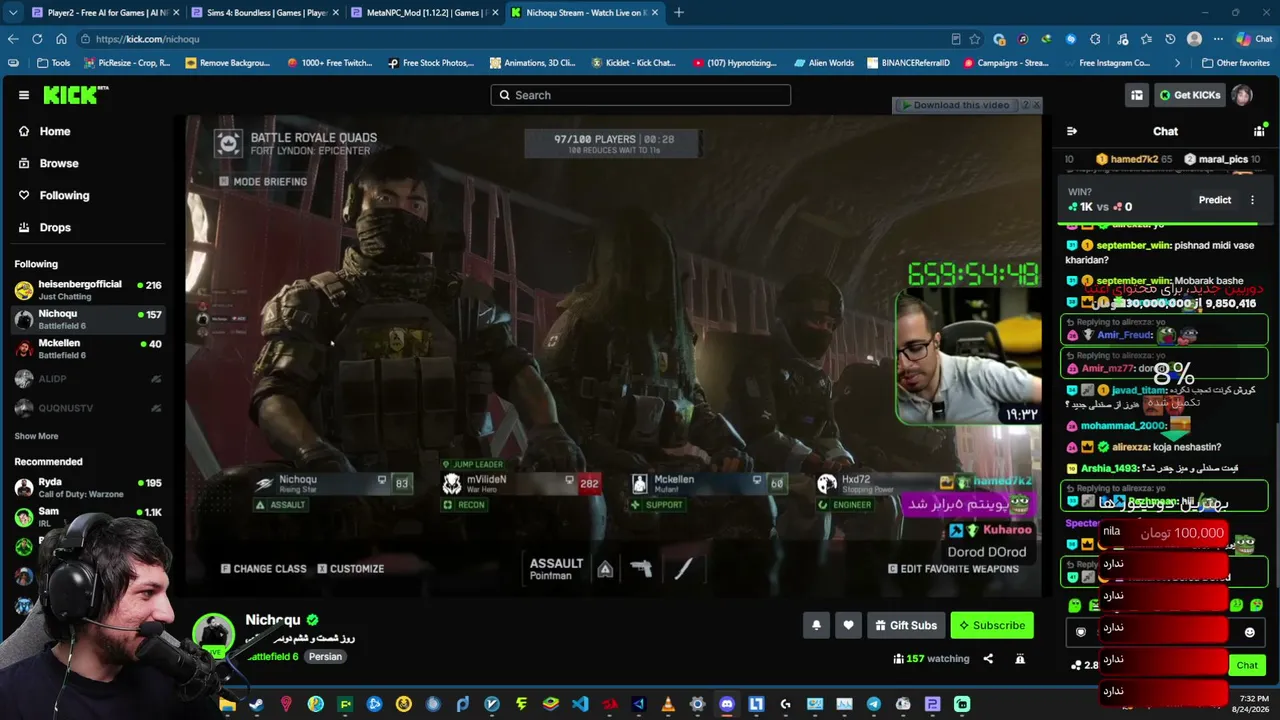Open the user avatar menu on Kick

pyautogui.click(x=1242, y=95)
